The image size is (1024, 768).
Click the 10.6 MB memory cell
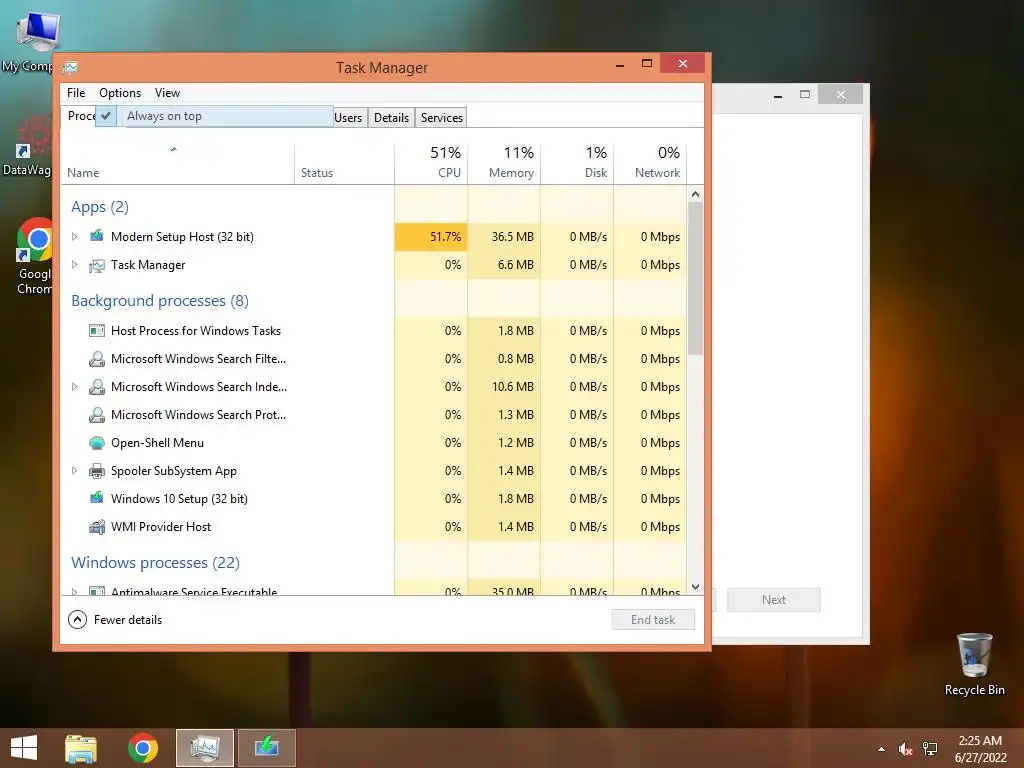coord(504,387)
